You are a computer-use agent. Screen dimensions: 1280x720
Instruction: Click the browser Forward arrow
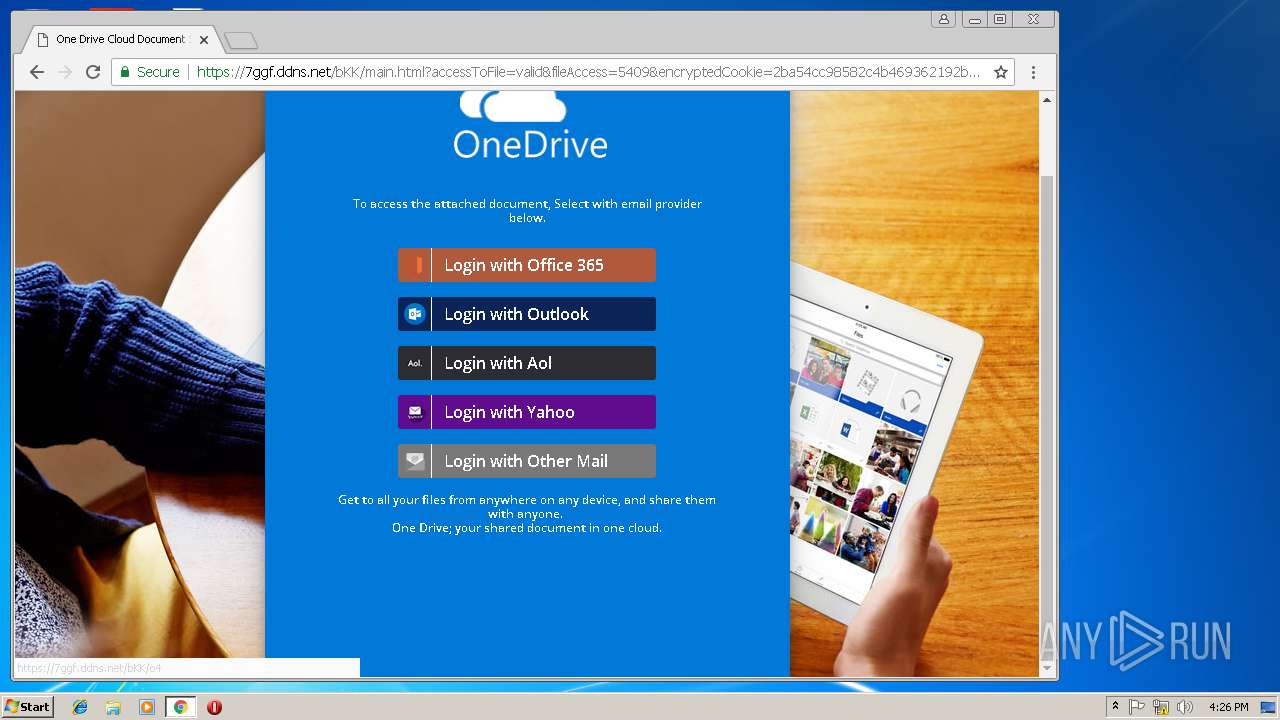click(x=65, y=72)
